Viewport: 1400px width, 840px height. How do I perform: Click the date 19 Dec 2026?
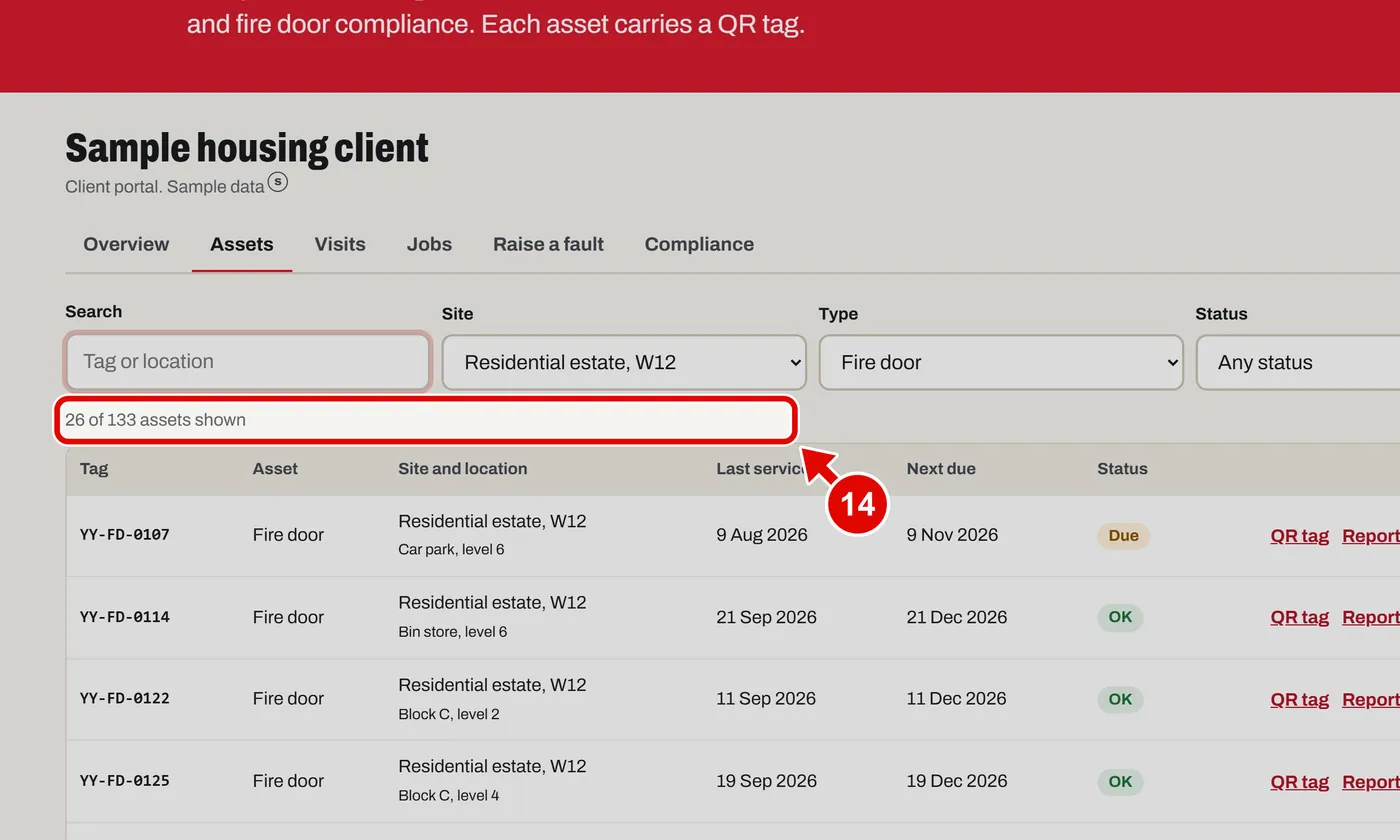957,781
